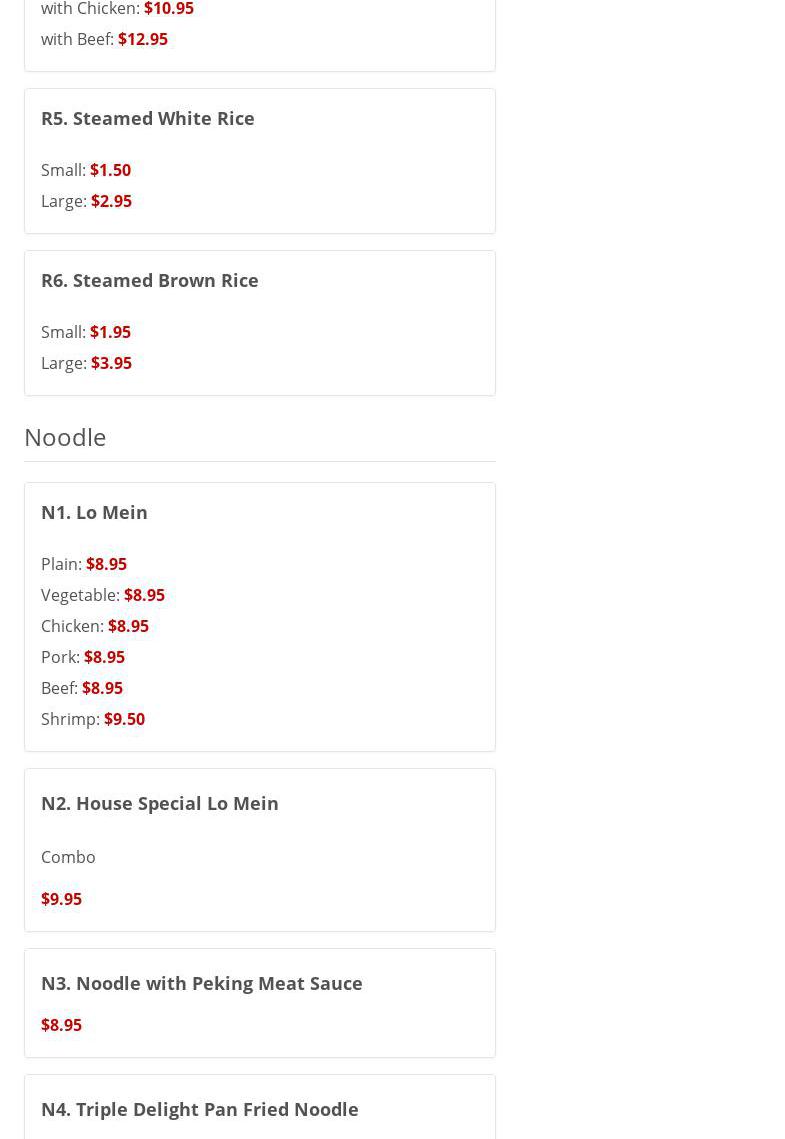Open N3. Noodle with Peking Meat Sauce
The height and width of the screenshot is (1139, 785).
(x=202, y=983)
